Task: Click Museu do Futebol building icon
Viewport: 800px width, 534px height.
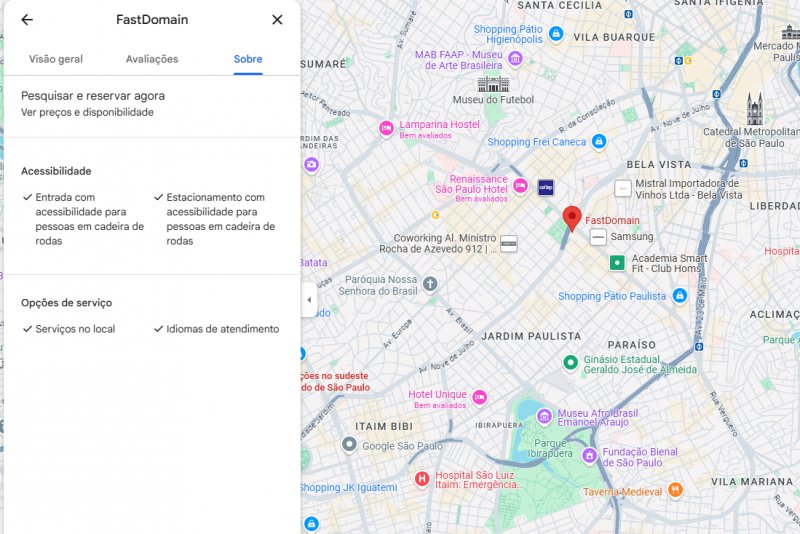Action: pyautogui.click(x=493, y=84)
